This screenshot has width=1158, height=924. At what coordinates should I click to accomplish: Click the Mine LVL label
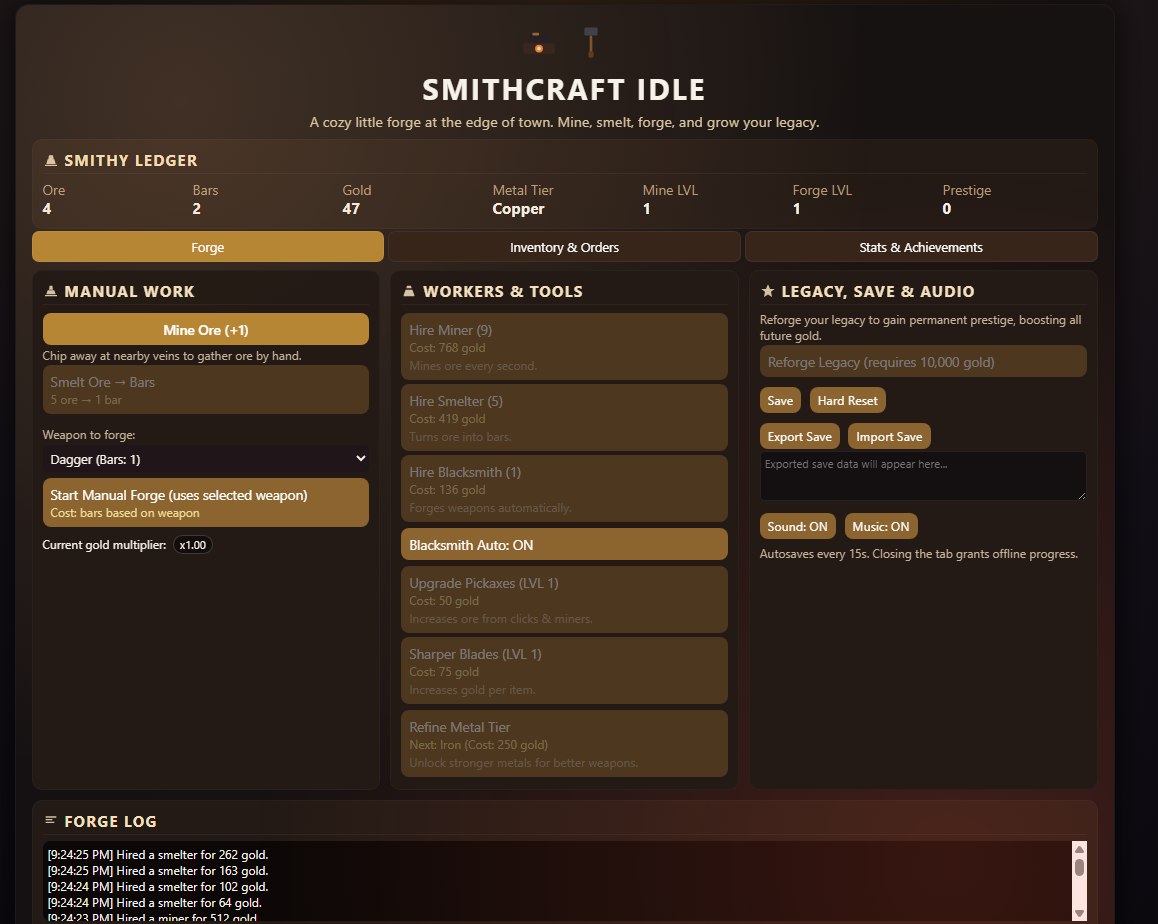coord(670,190)
